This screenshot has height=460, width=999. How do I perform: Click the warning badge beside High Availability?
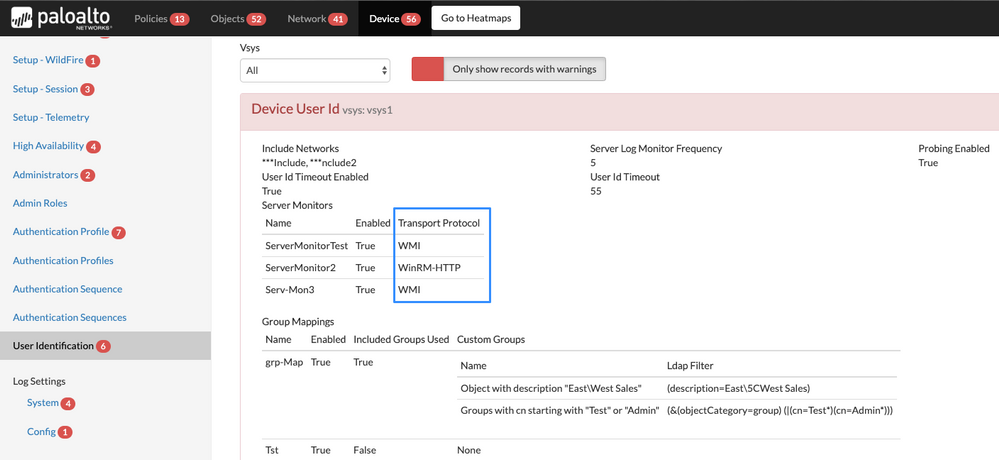point(93,147)
